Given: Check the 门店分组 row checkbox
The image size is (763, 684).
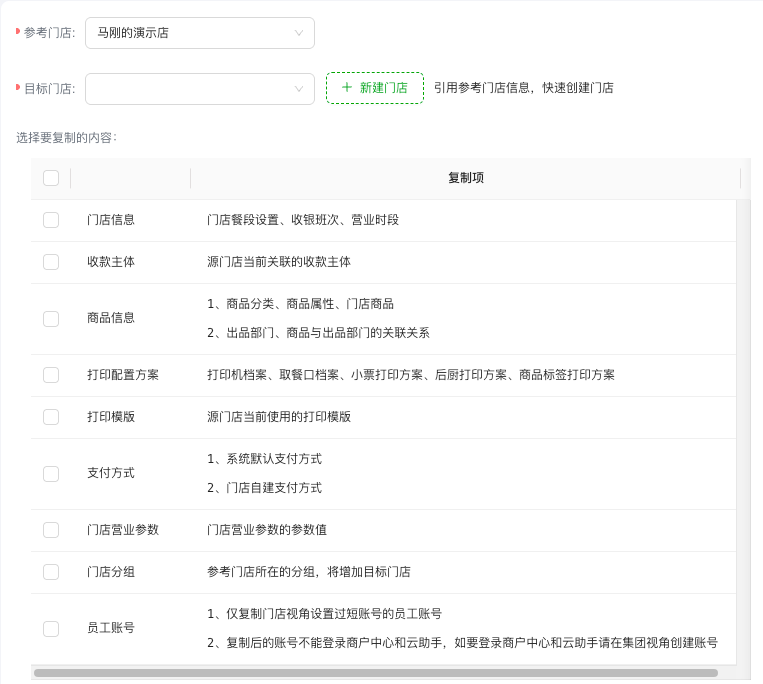Looking at the screenshot, I should click(51, 572).
